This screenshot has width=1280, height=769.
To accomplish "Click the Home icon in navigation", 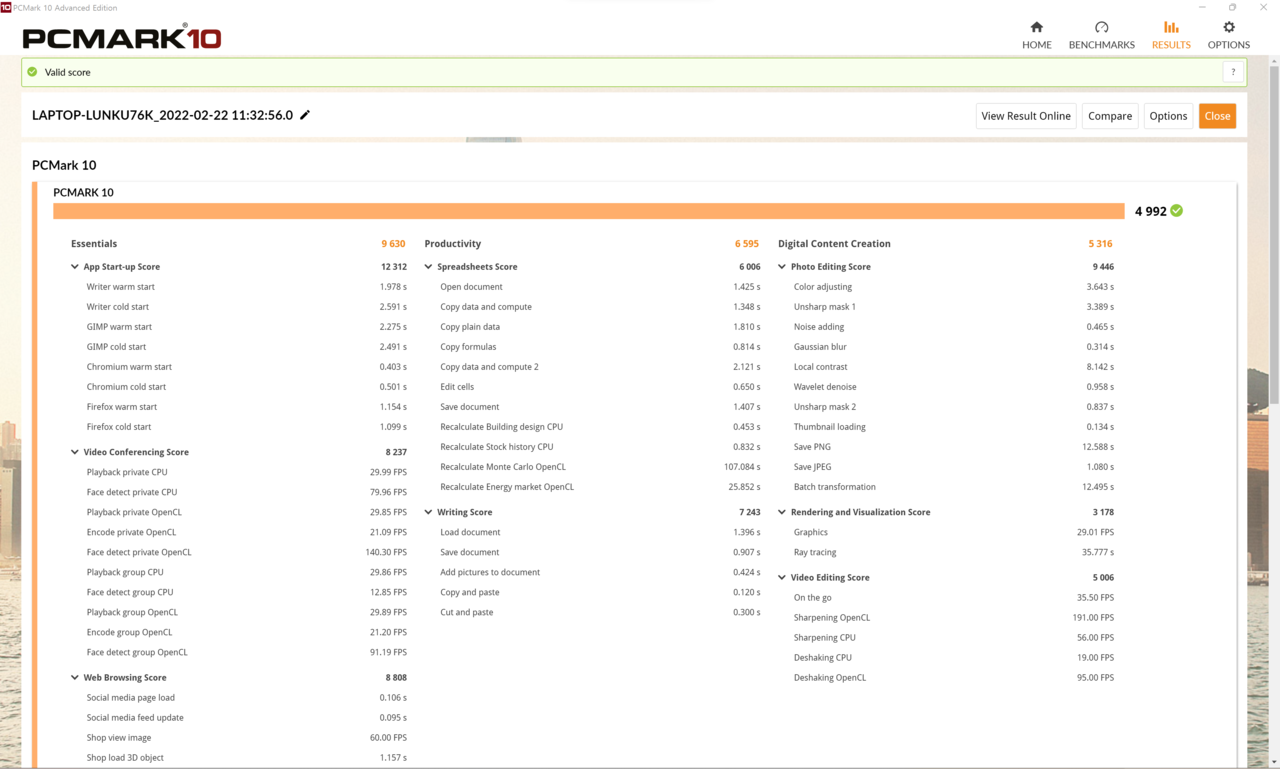I will pyautogui.click(x=1036, y=28).
